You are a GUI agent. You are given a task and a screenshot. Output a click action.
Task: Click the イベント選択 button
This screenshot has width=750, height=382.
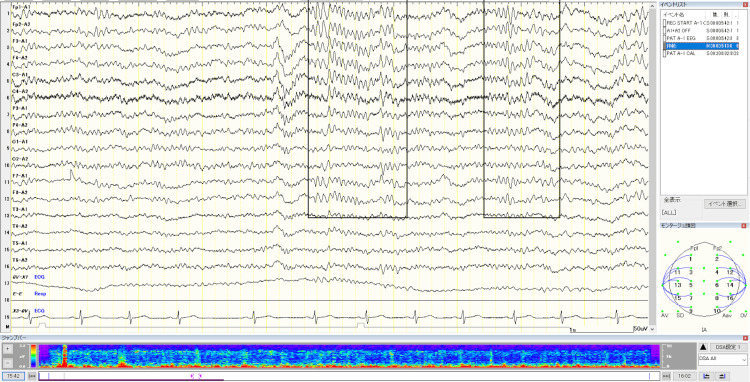[x=725, y=204]
